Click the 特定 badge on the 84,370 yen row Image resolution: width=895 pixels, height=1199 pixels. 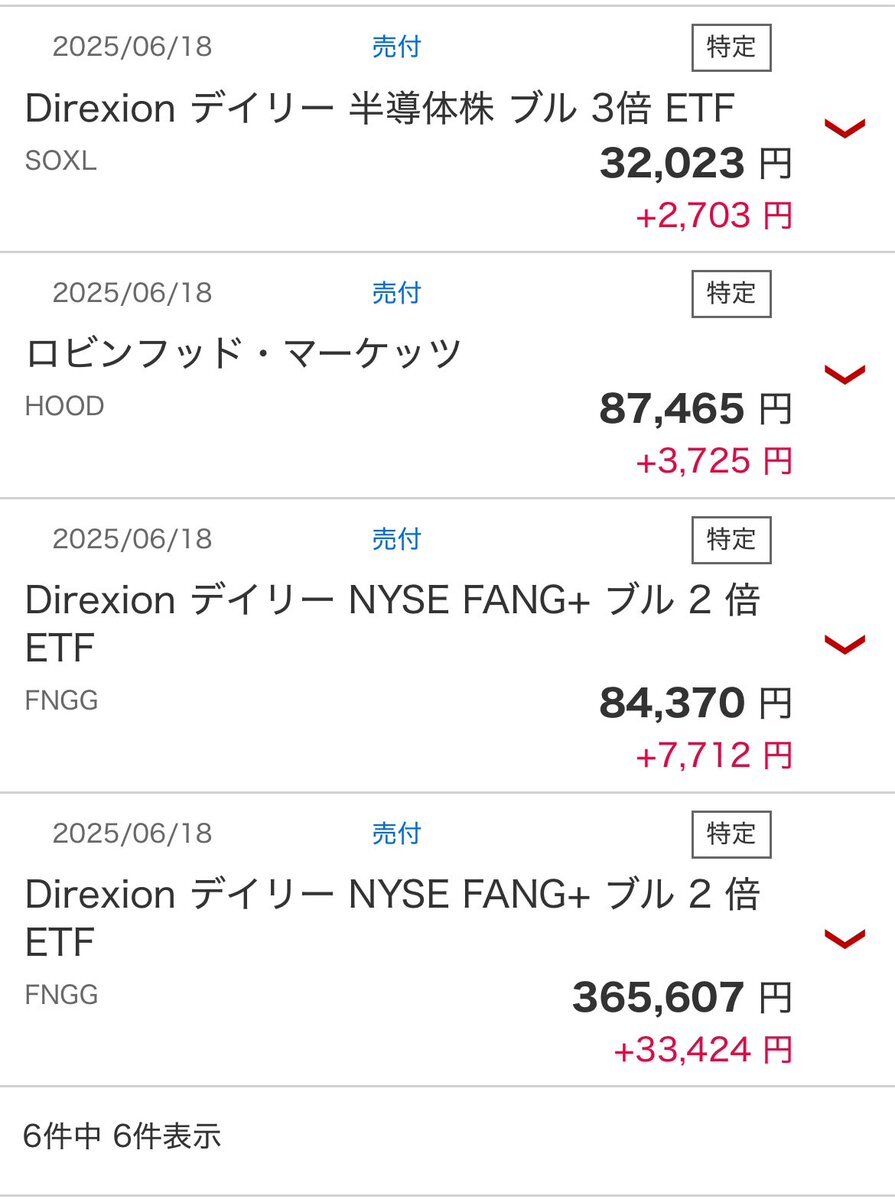[x=731, y=540]
